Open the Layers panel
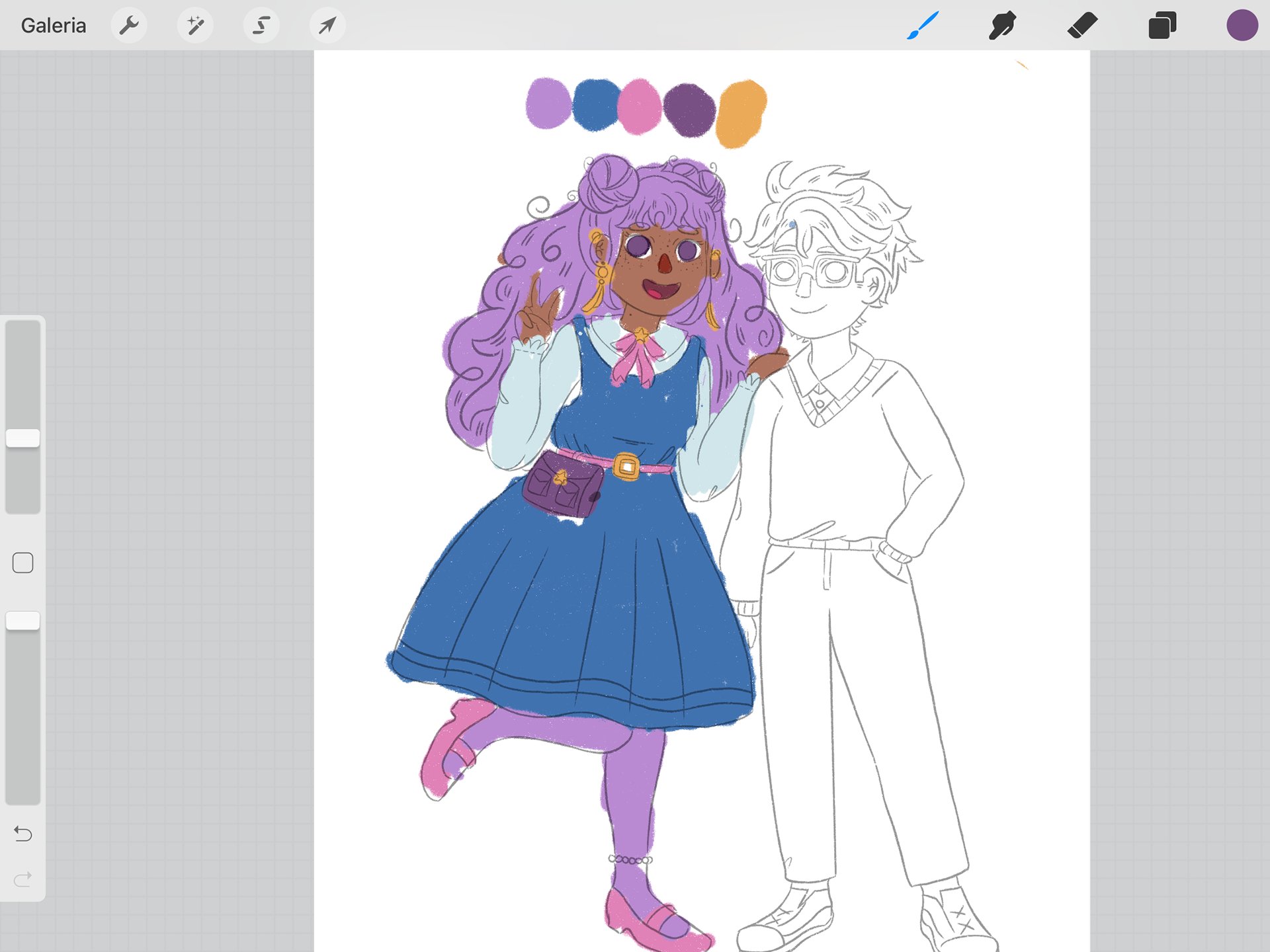Screen dimensions: 1270x952 tap(1162, 26)
